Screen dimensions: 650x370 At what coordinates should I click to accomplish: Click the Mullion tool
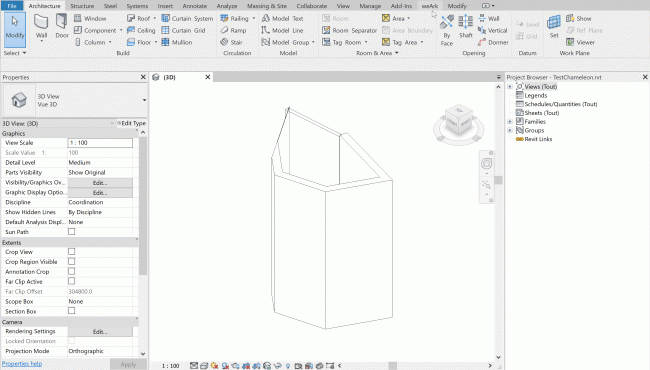coord(177,42)
